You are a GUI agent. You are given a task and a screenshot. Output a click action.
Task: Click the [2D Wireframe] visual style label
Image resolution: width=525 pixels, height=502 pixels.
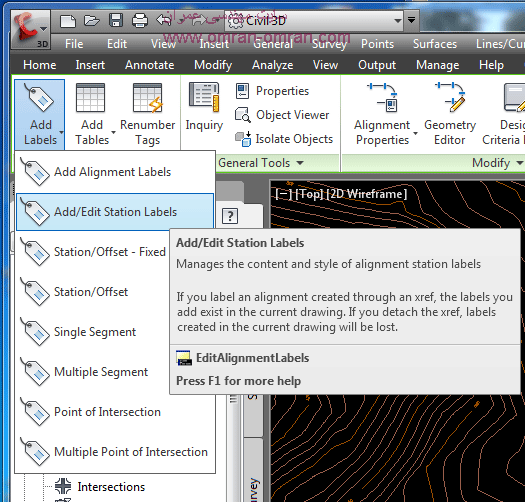click(x=367, y=194)
